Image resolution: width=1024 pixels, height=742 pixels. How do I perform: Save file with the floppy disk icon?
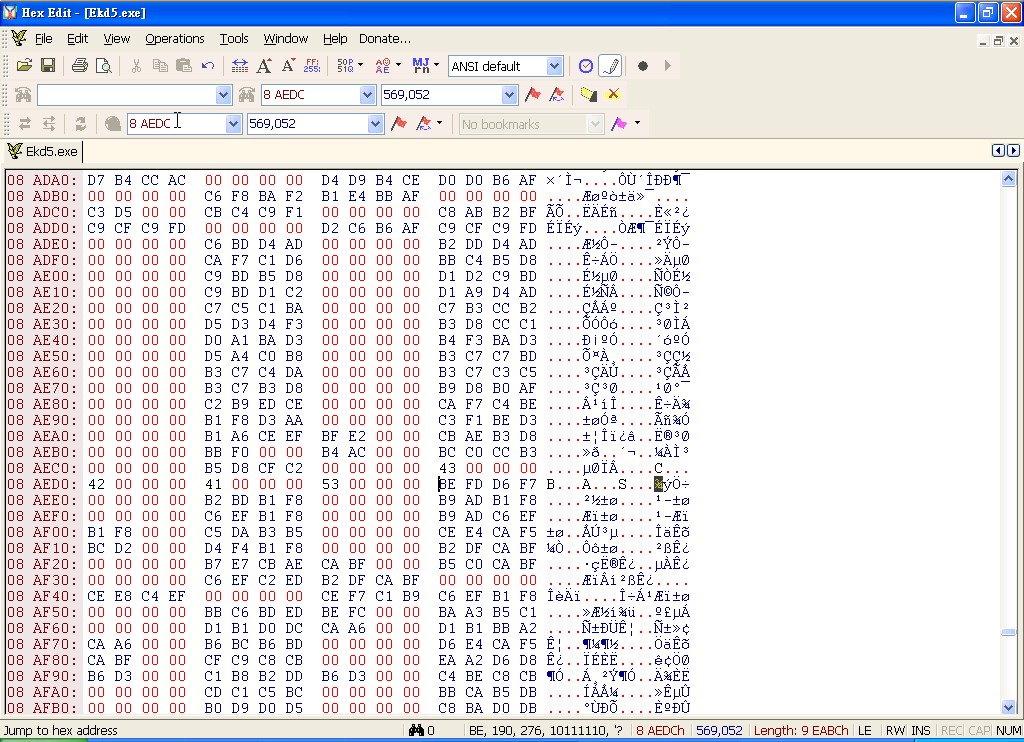(48, 65)
